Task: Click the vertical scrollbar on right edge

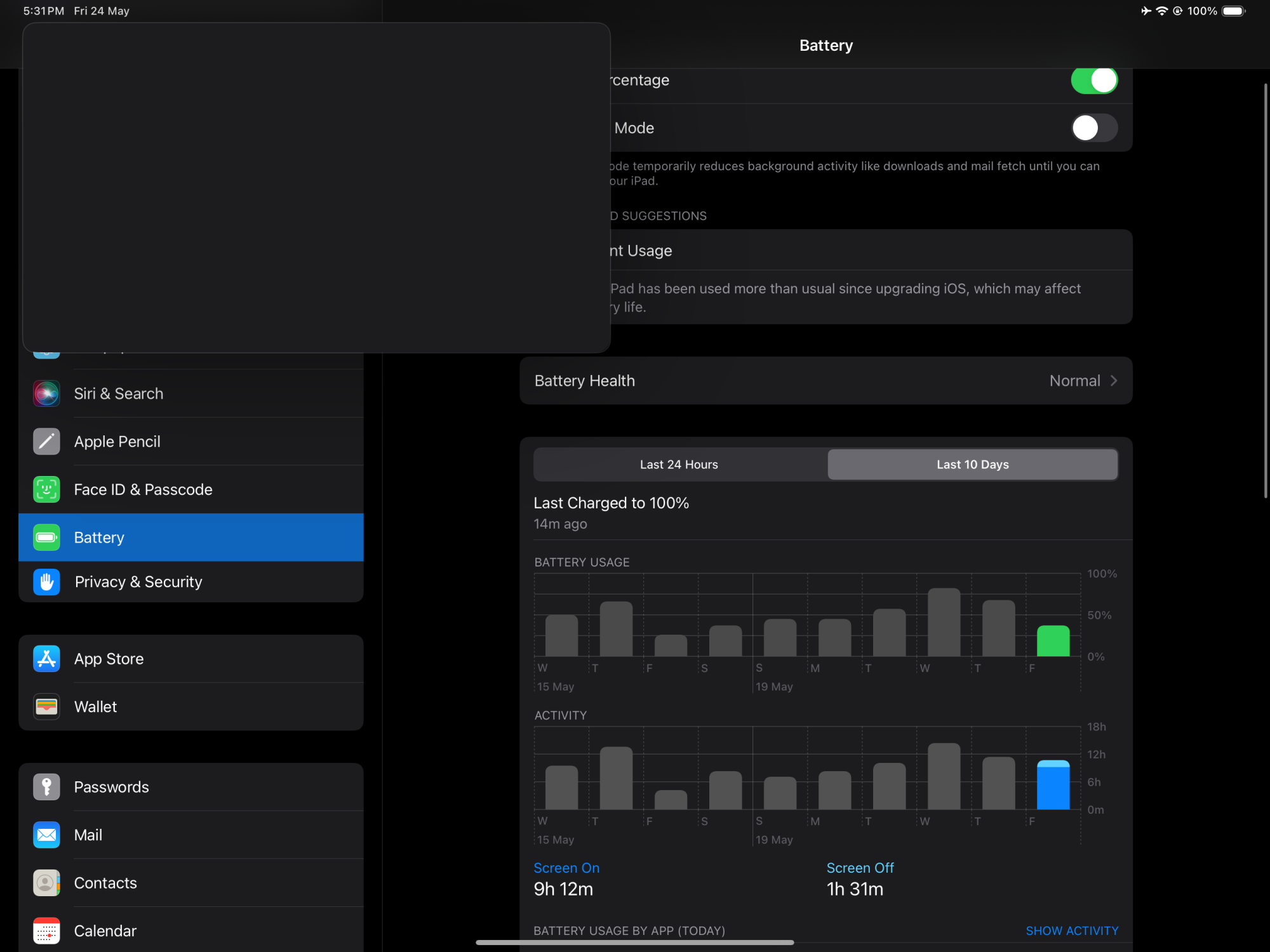Action: coord(1265,290)
